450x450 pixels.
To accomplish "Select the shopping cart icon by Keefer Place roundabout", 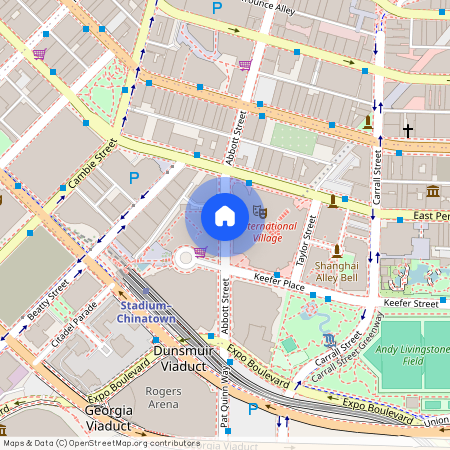I will click(201, 252).
